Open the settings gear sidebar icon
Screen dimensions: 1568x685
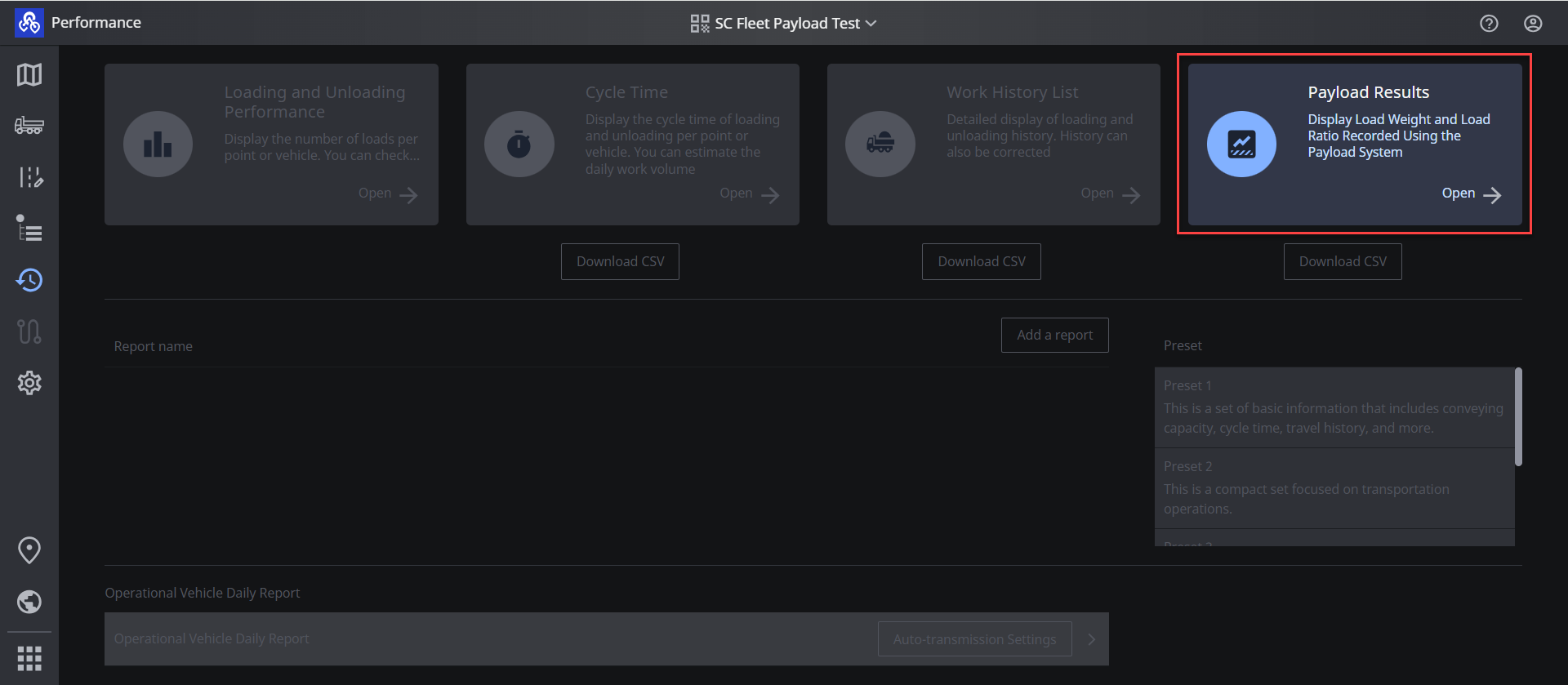(x=29, y=383)
